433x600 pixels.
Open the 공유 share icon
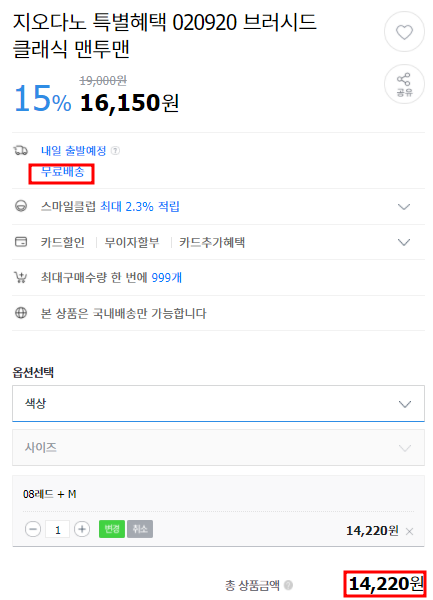pos(404,84)
